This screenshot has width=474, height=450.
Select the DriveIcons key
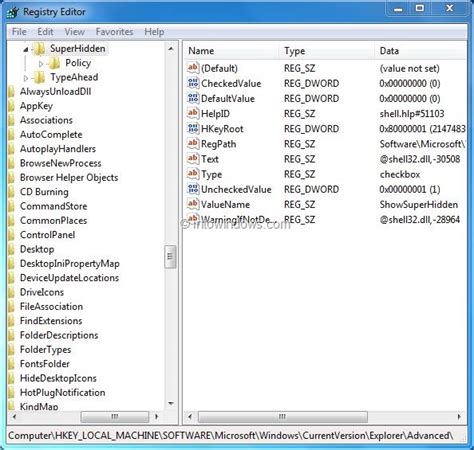click(42, 292)
